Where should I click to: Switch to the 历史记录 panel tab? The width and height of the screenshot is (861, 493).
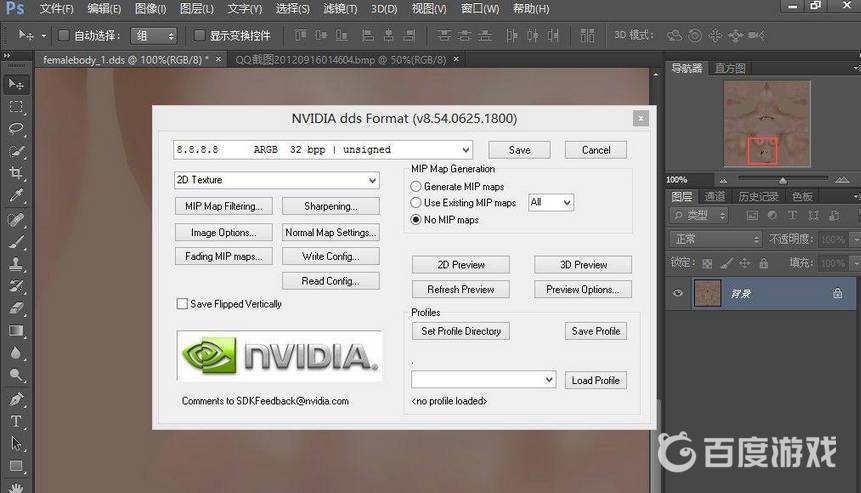(758, 197)
